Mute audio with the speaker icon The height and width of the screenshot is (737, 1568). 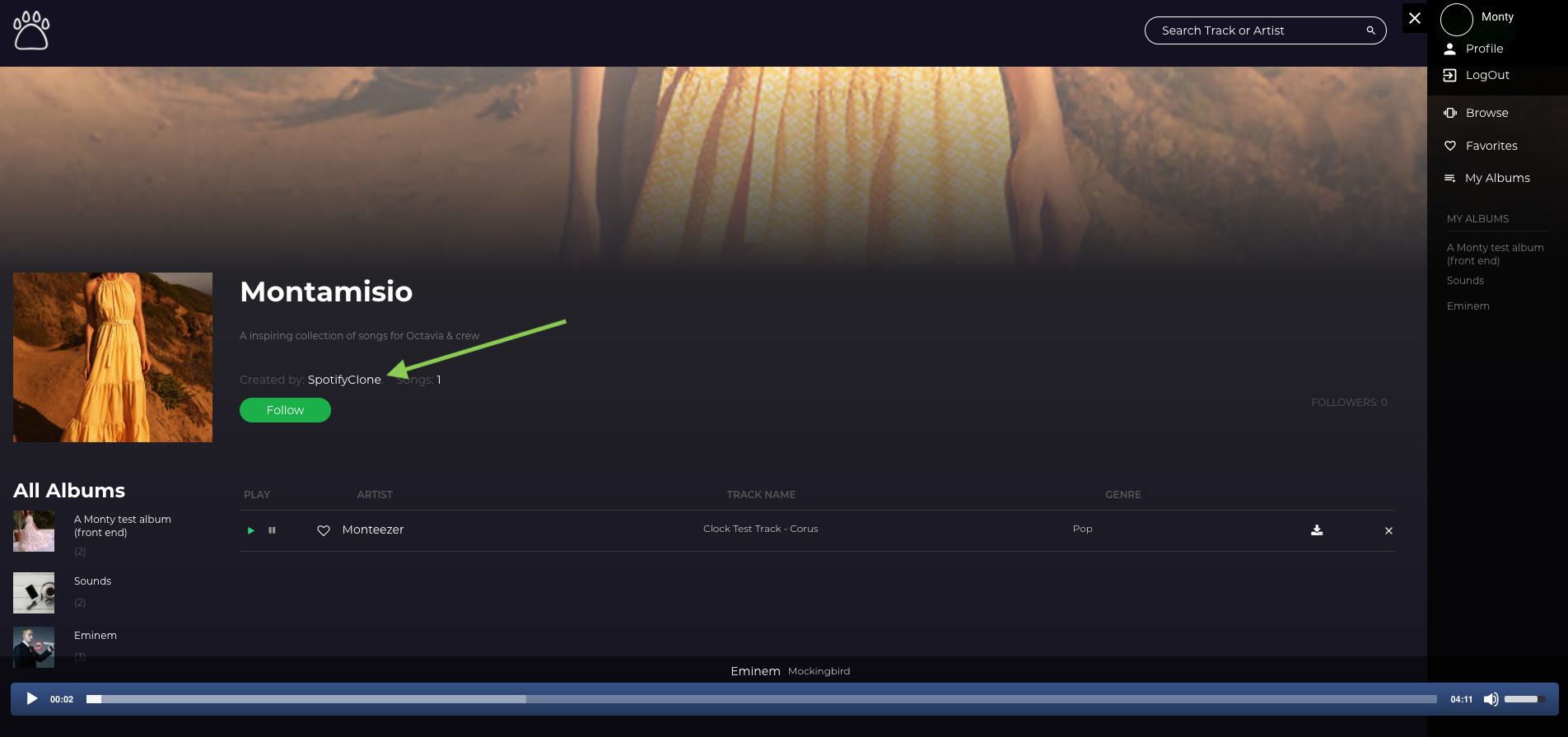tap(1491, 699)
